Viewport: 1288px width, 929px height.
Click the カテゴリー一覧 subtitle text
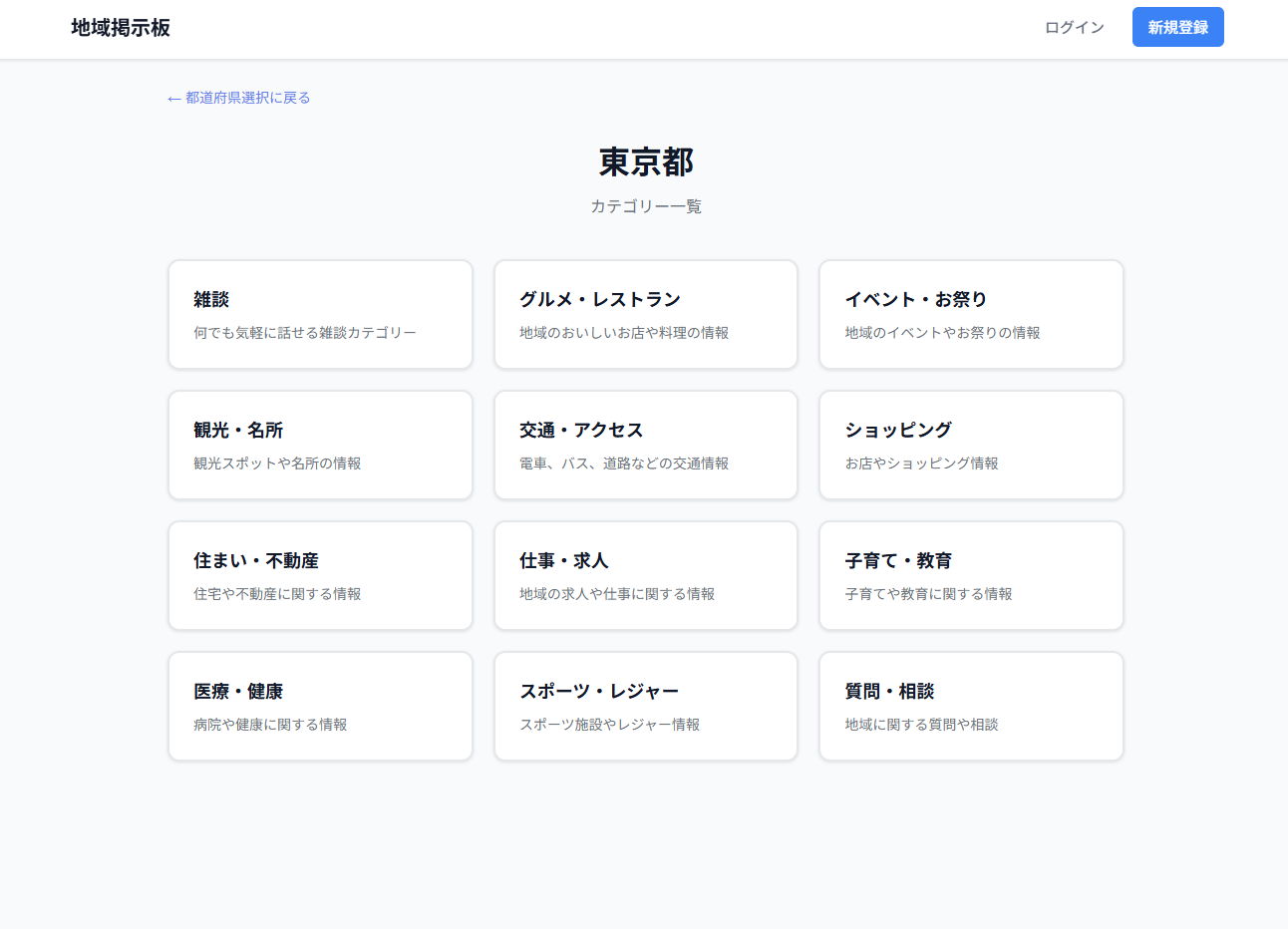[x=646, y=205]
